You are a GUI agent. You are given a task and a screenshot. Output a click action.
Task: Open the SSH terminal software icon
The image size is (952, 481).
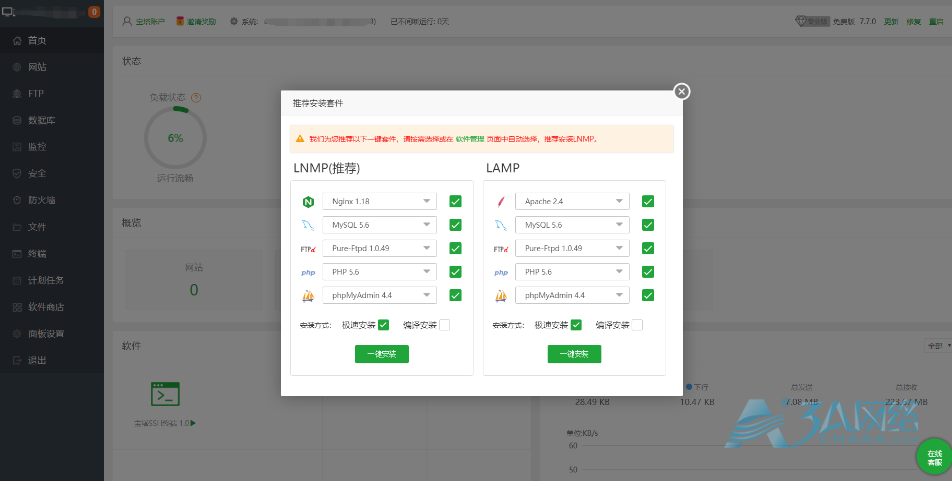click(165, 394)
